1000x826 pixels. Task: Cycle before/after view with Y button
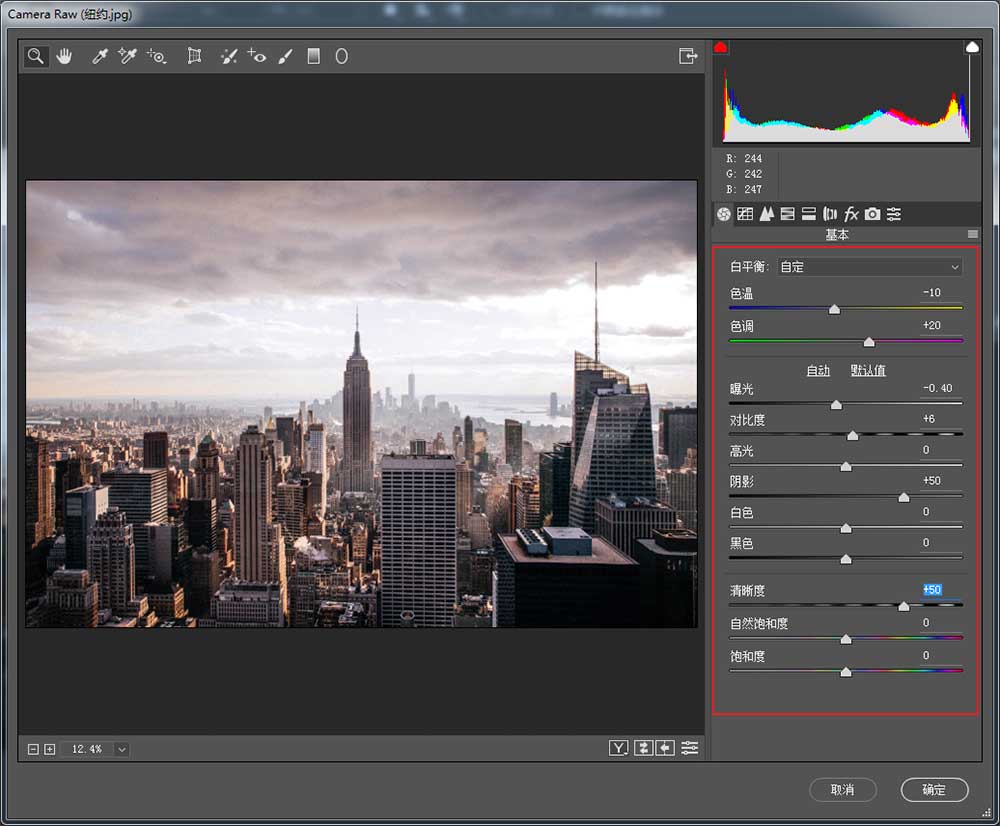[619, 748]
